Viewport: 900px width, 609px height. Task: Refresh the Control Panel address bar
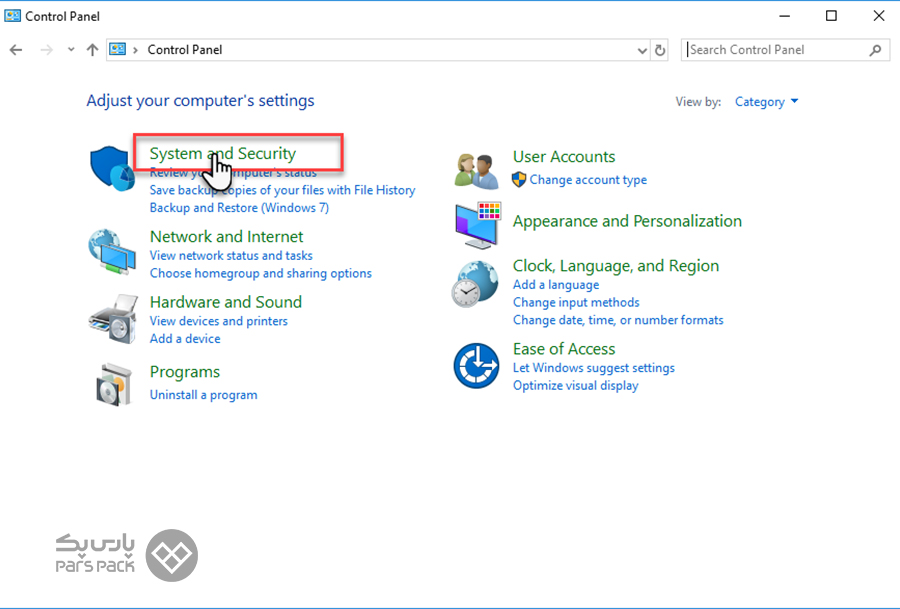click(660, 51)
